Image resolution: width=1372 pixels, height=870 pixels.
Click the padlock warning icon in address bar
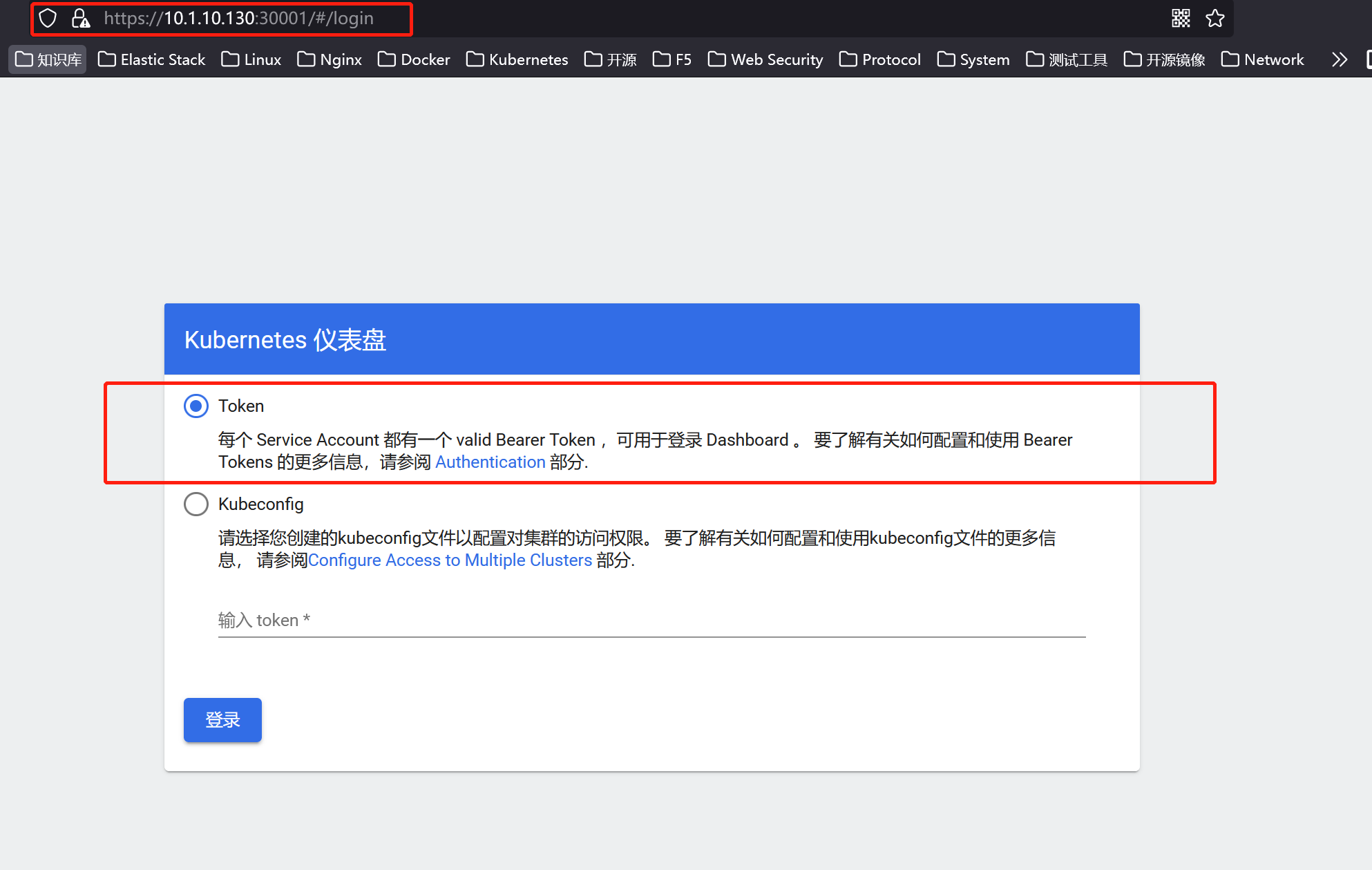(x=81, y=19)
